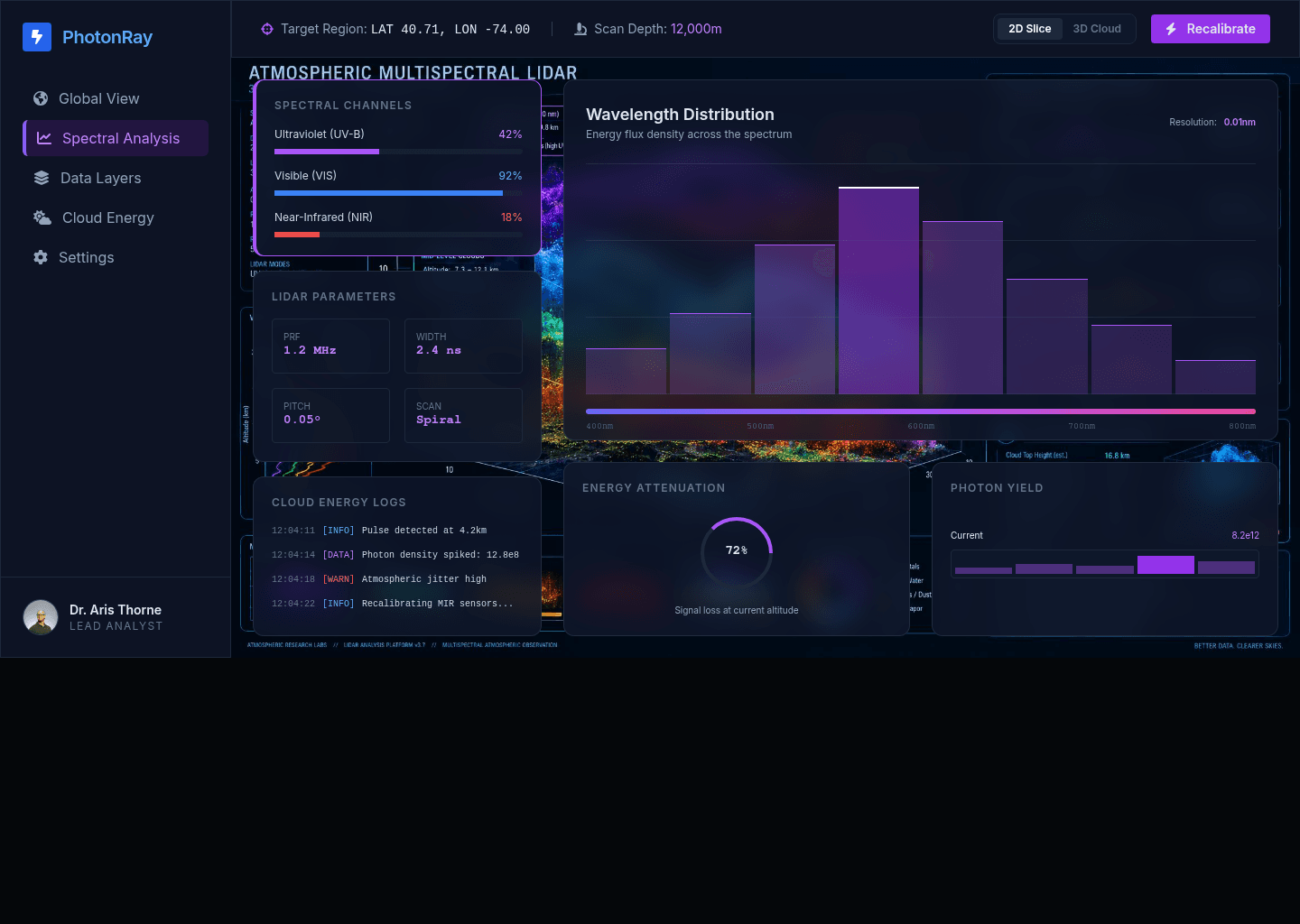Click log entry 'Recalibrating MIR sensors...'
This screenshot has height=924, width=1300.
[397, 604]
